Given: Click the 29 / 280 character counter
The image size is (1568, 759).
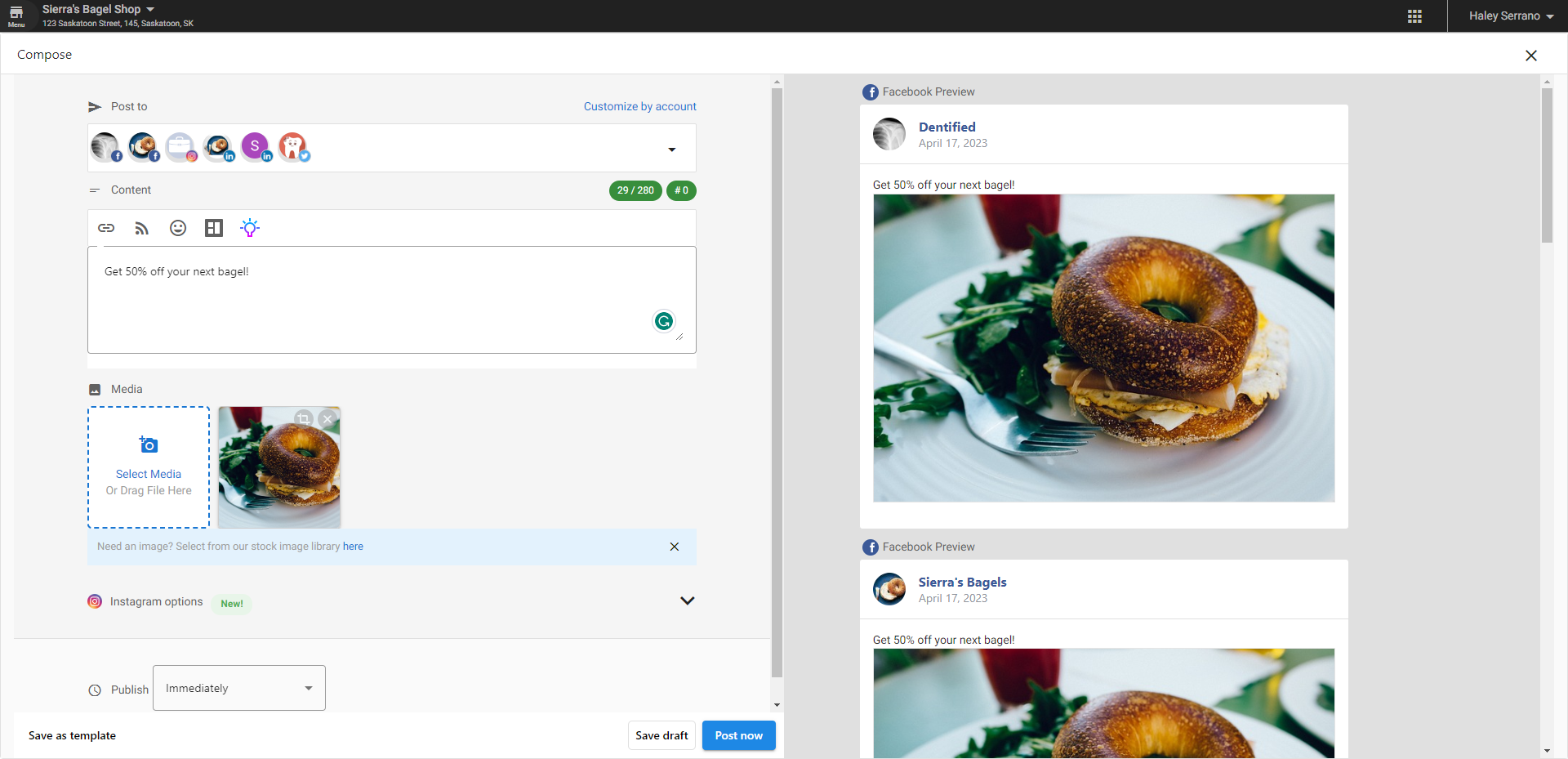Looking at the screenshot, I should coord(635,190).
